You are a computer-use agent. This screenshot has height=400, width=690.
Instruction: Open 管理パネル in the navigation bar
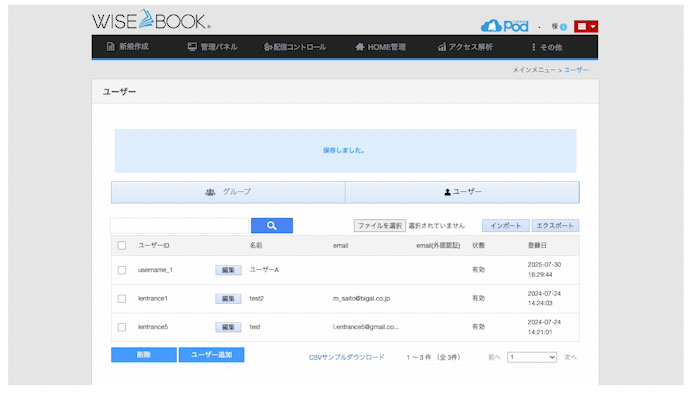click(x=212, y=47)
